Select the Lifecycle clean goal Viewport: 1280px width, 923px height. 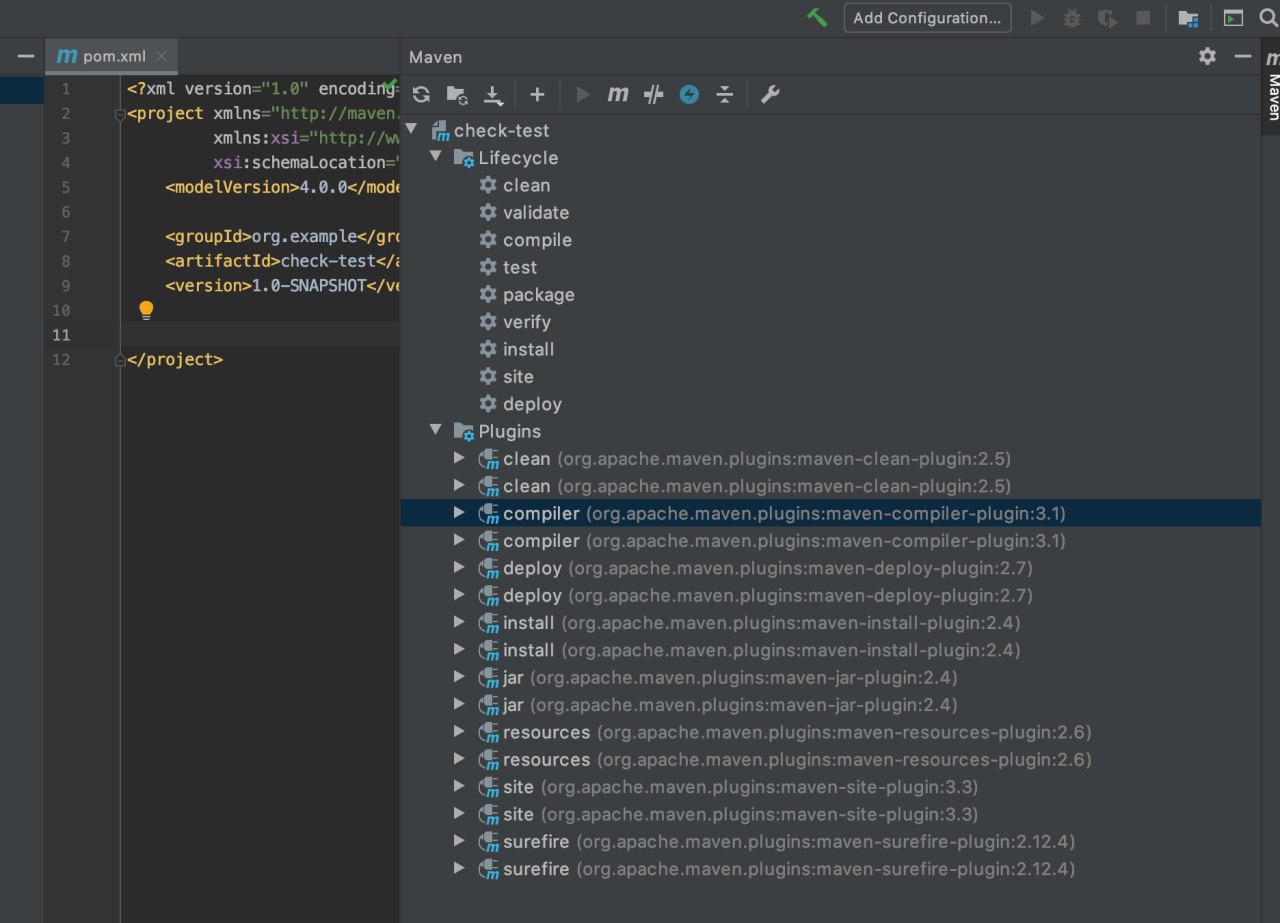coord(526,185)
